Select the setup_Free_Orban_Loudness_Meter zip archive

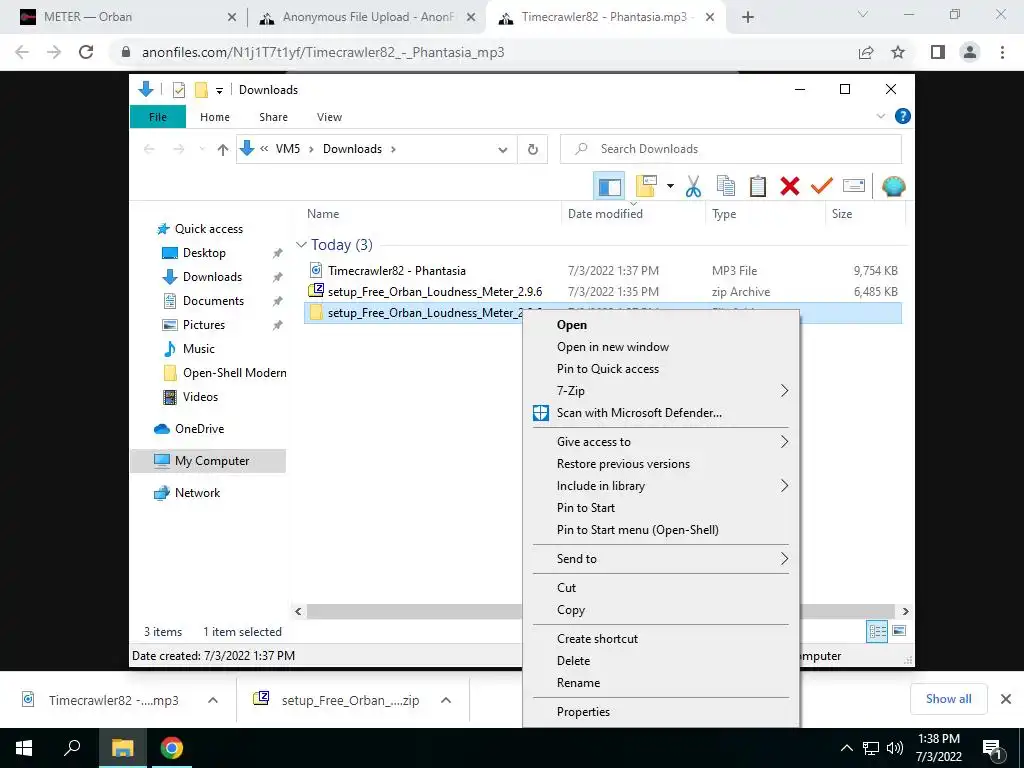tap(435, 292)
